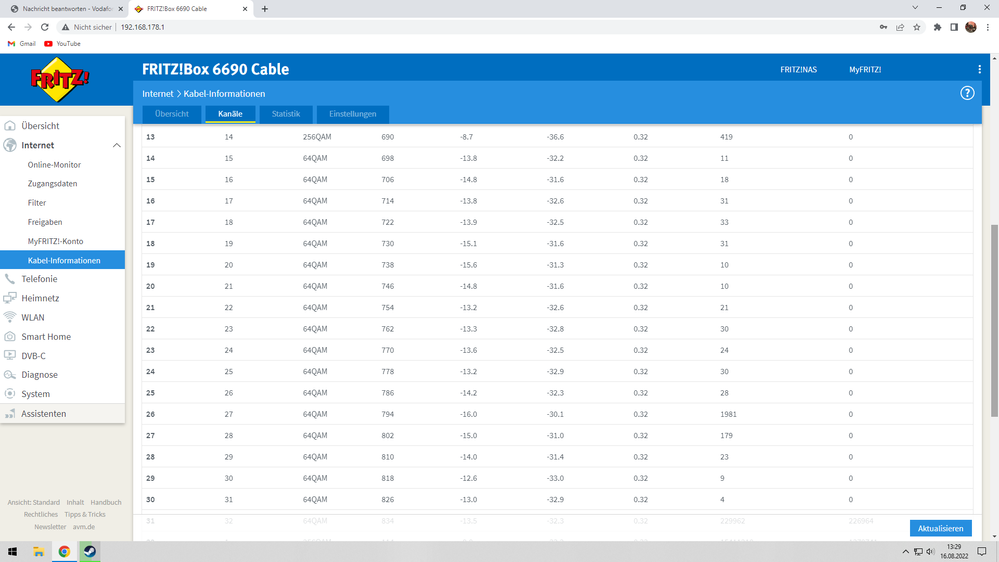Screen dimensions: 999x562
Task: Open the Windows notification center
Action: point(982,552)
